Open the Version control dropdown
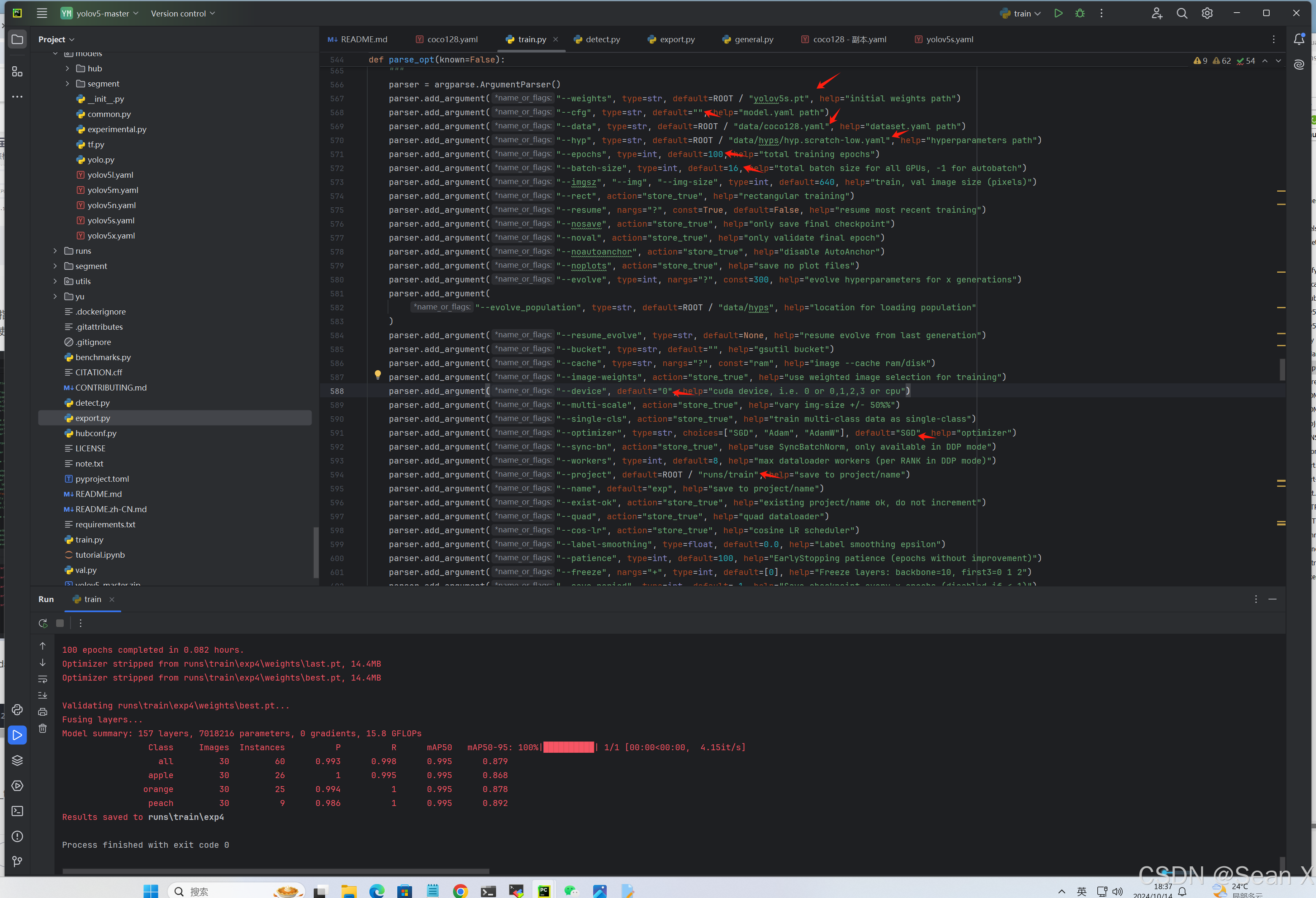This screenshot has height=898, width=1316. (x=182, y=13)
